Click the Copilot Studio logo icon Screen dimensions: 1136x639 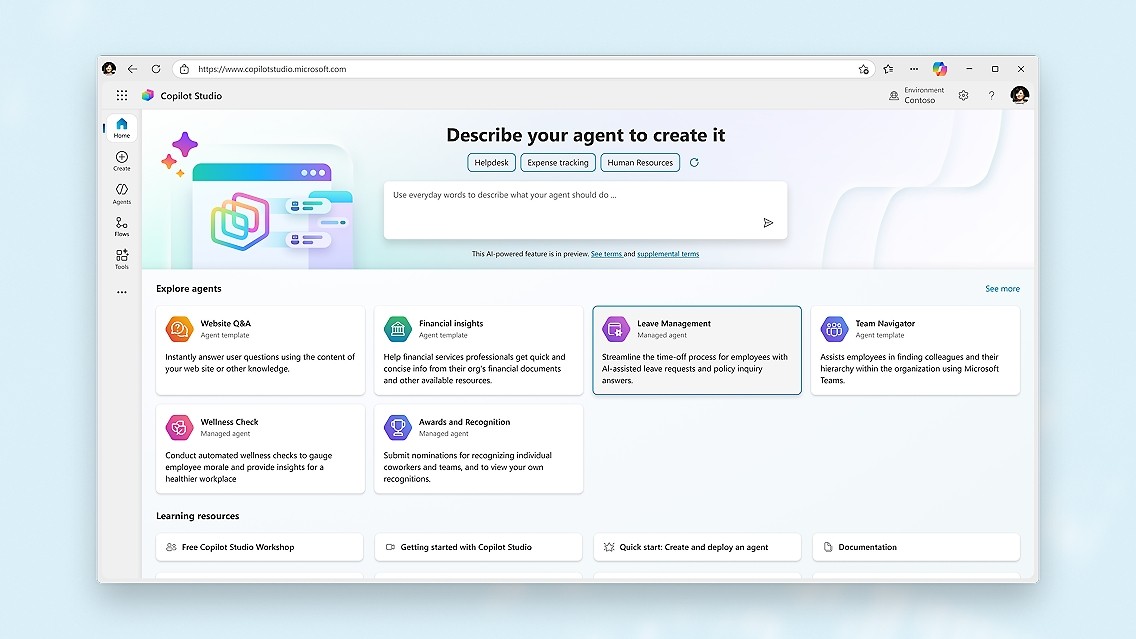click(148, 95)
